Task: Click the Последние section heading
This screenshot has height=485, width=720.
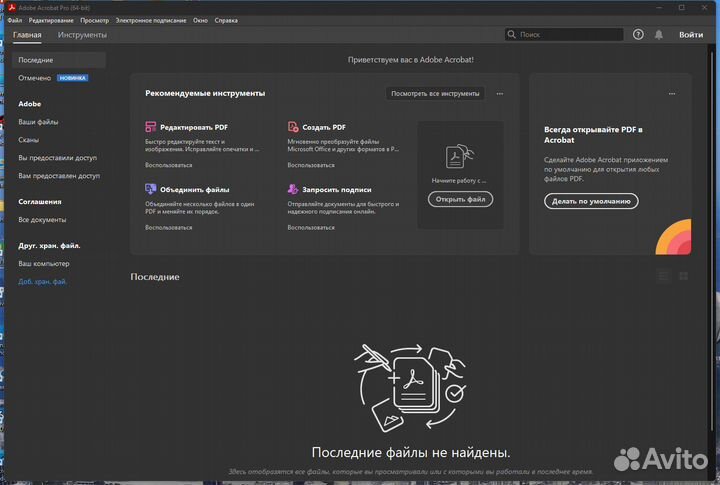Action: tap(155, 276)
